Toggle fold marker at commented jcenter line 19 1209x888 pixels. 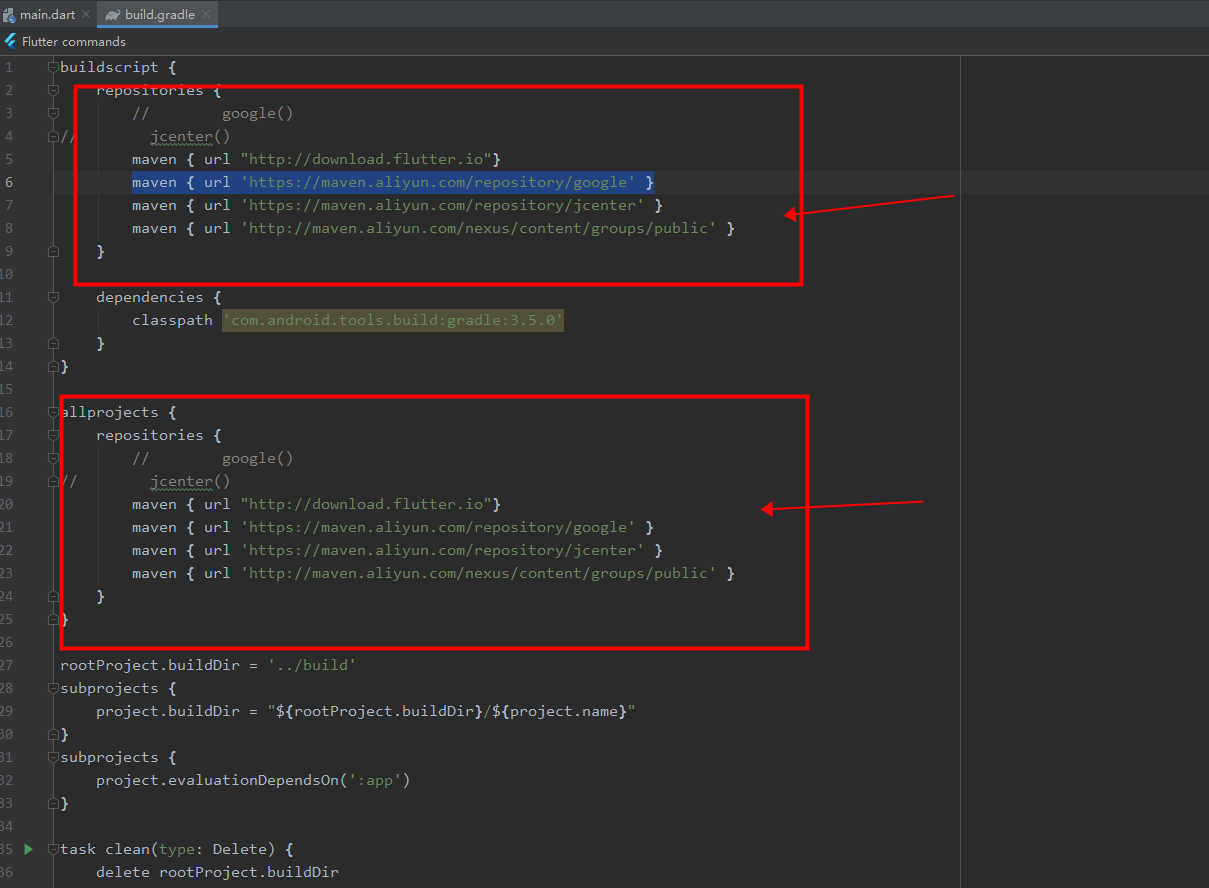(53, 481)
